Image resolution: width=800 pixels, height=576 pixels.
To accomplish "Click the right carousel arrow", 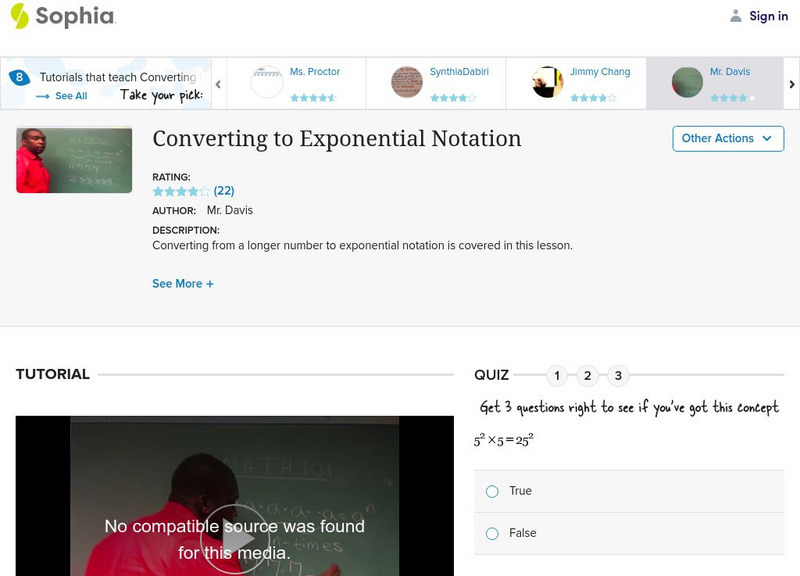I will 790,85.
